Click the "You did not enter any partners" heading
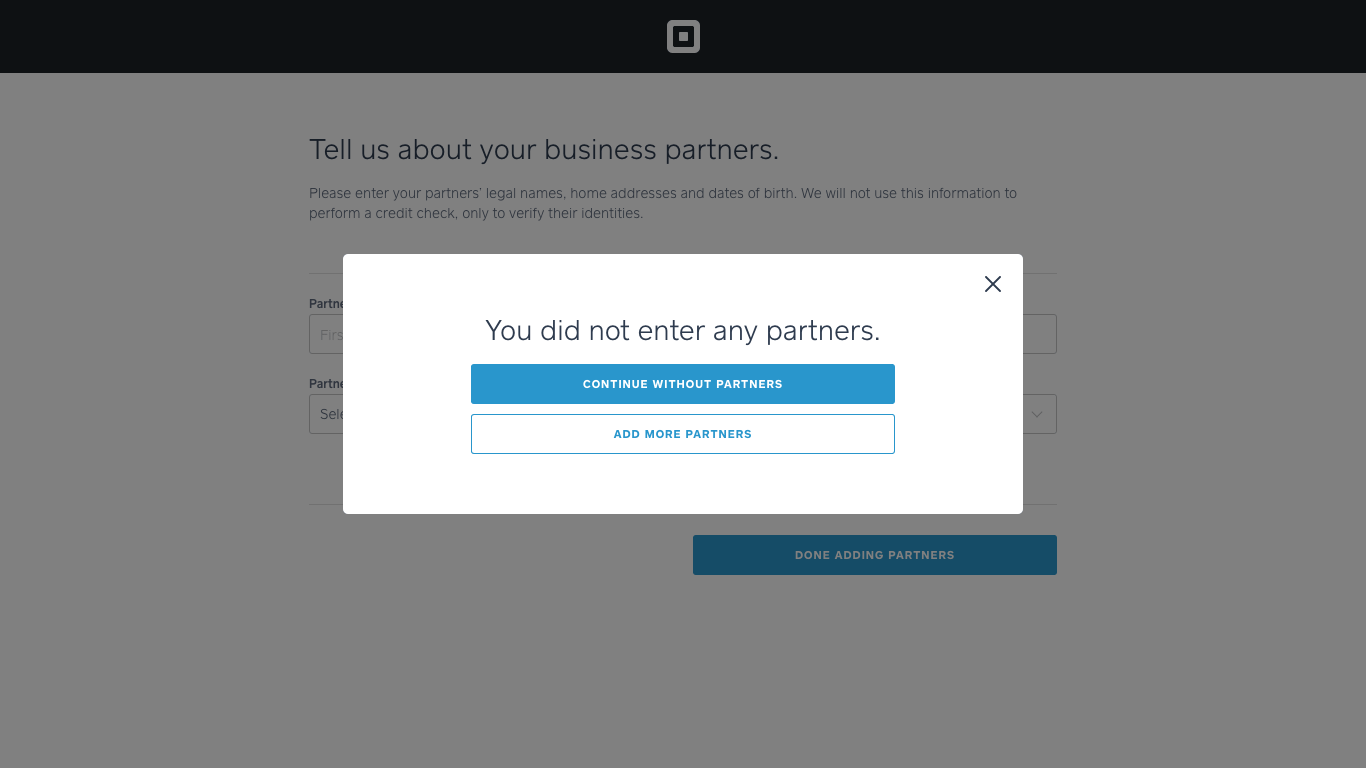Image resolution: width=1366 pixels, height=768 pixels. (682, 331)
